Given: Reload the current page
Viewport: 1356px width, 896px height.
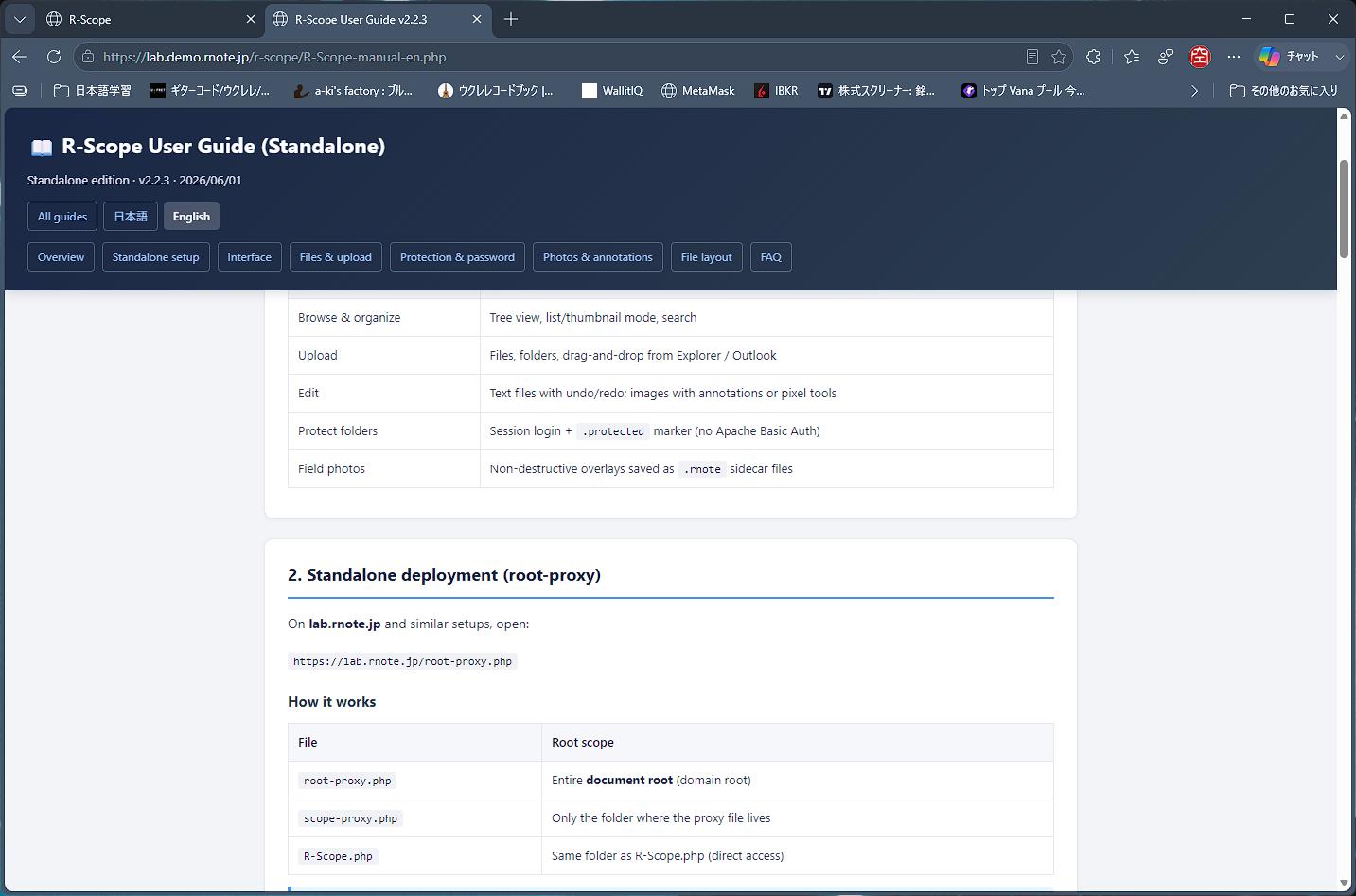Looking at the screenshot, I should coord(54,57).
